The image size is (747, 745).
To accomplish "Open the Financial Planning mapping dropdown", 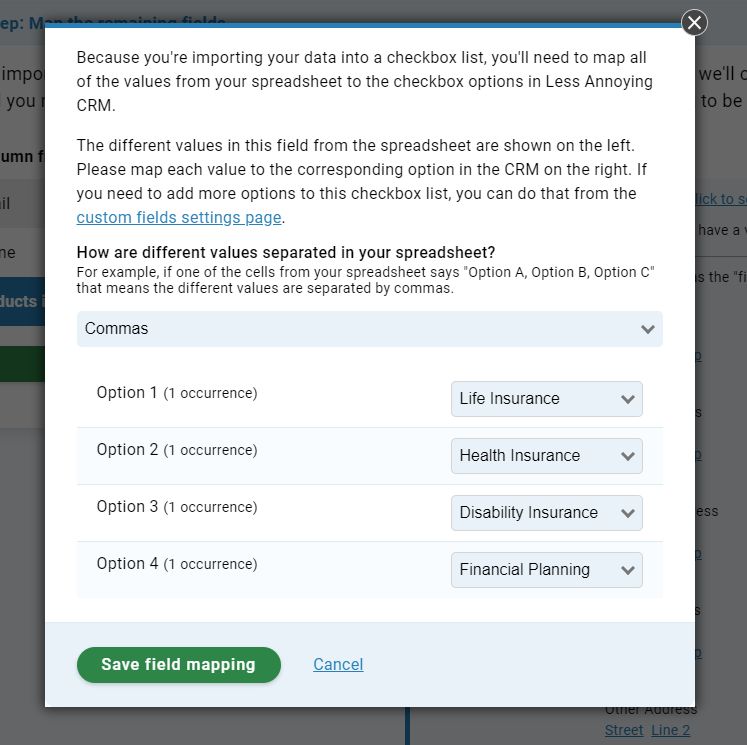I will [x=546, y=570].
